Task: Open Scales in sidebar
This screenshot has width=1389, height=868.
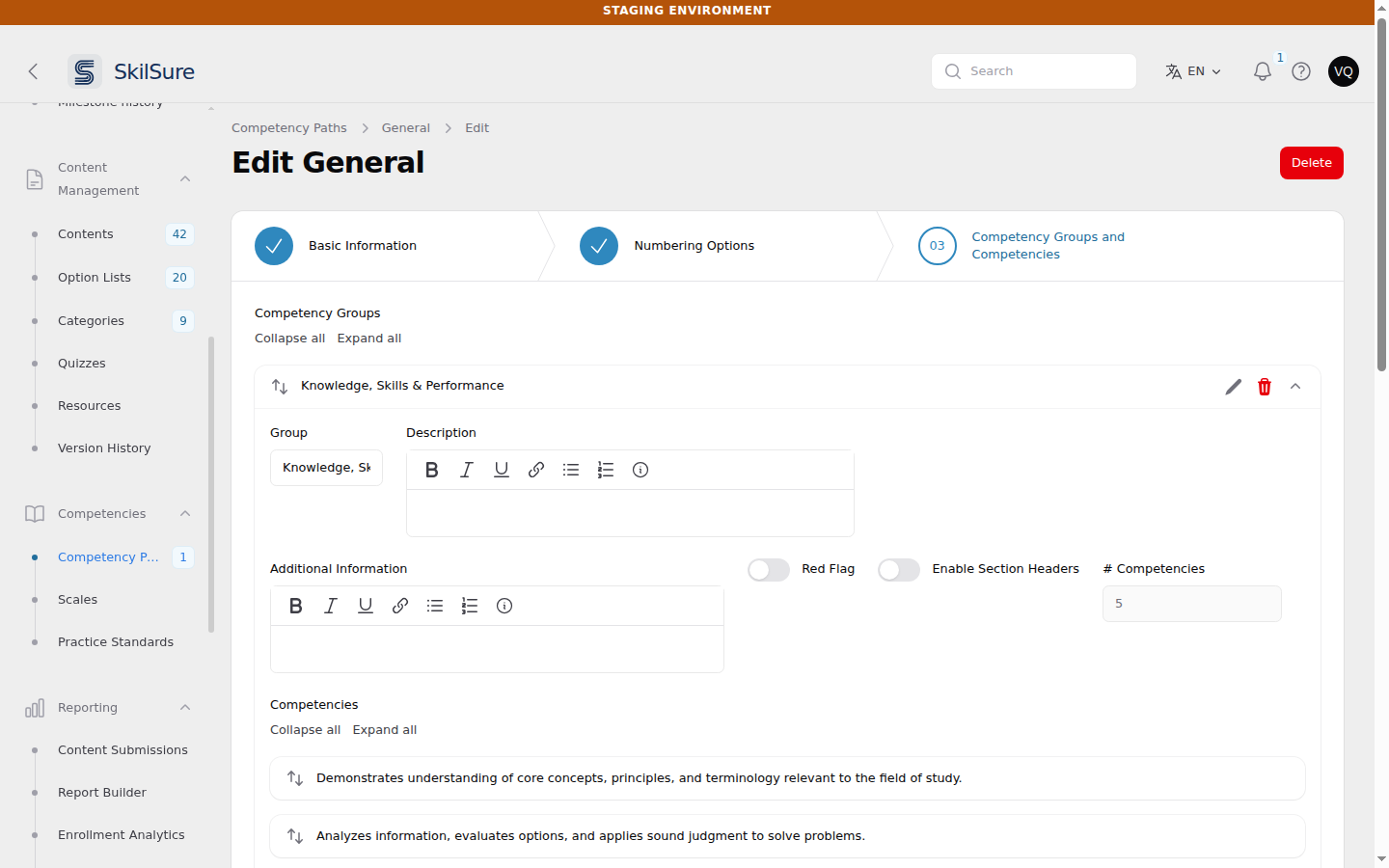Action: pos(78,600)
